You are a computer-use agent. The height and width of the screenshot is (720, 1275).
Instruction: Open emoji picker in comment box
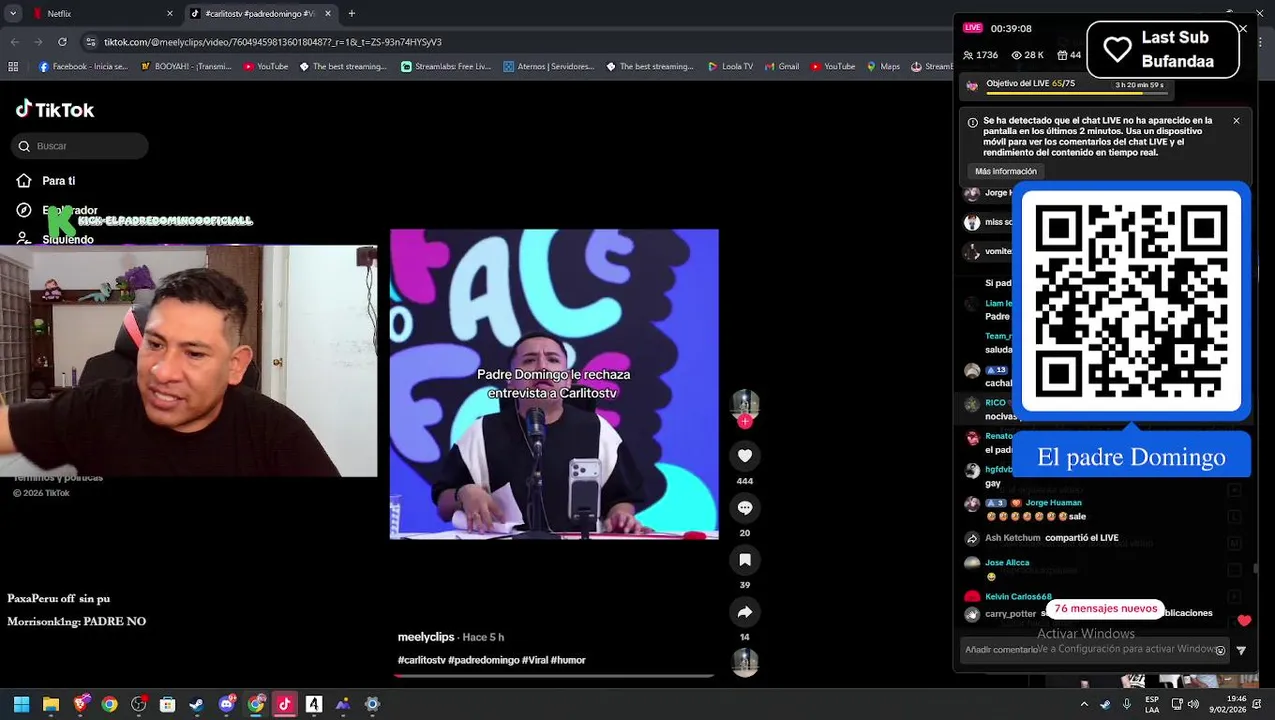1220,650
